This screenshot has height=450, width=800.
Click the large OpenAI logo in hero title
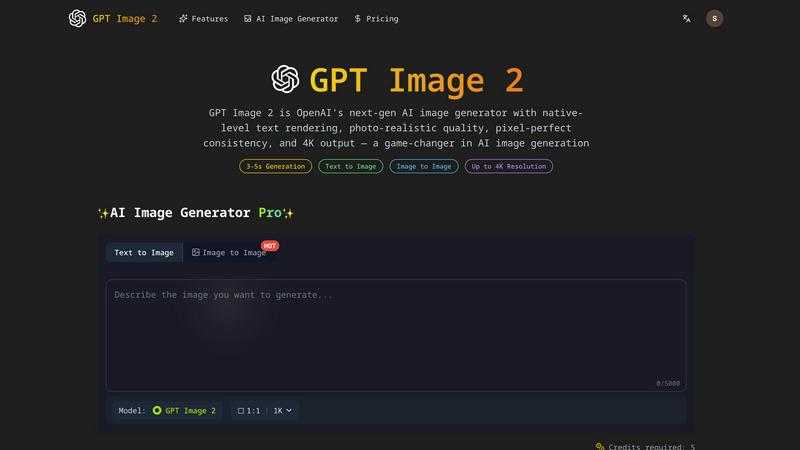click(x=285, y=79)
